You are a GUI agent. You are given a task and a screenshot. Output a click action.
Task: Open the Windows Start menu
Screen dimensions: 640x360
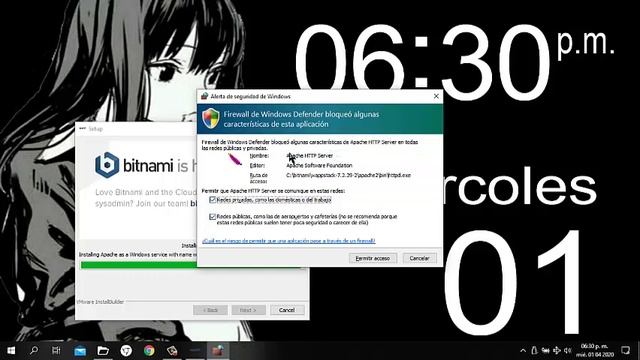click(x=11, y=350)
